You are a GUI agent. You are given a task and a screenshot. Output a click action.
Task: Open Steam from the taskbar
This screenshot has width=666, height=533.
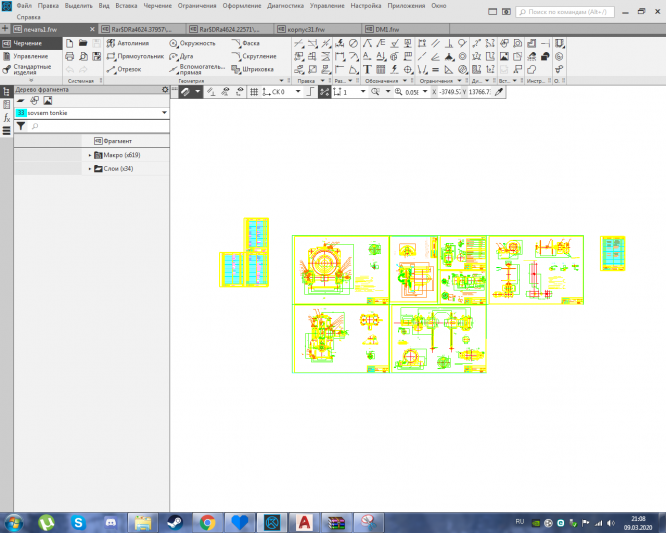[175, 523]
